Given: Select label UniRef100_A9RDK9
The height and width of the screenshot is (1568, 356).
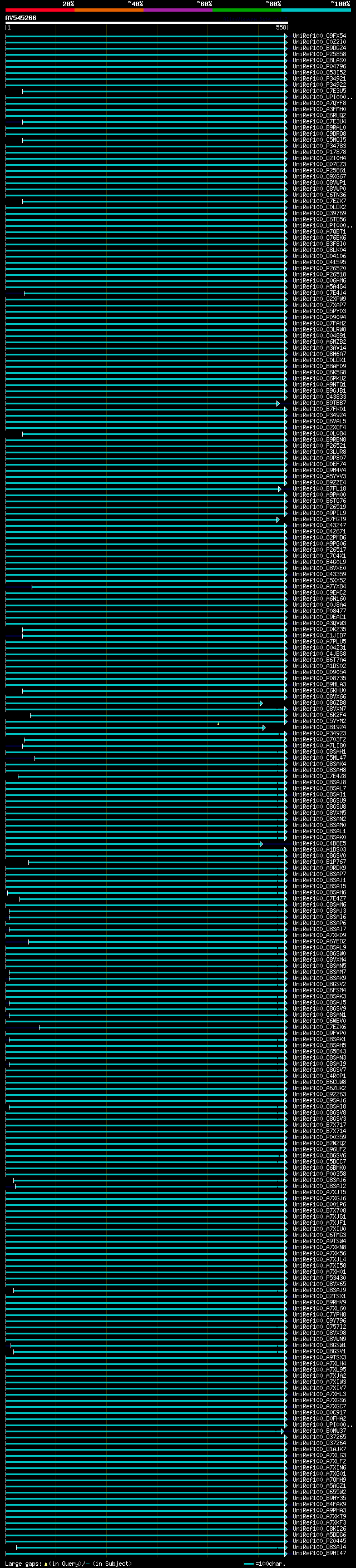Looking at the screenshot, I should [319, 868].
